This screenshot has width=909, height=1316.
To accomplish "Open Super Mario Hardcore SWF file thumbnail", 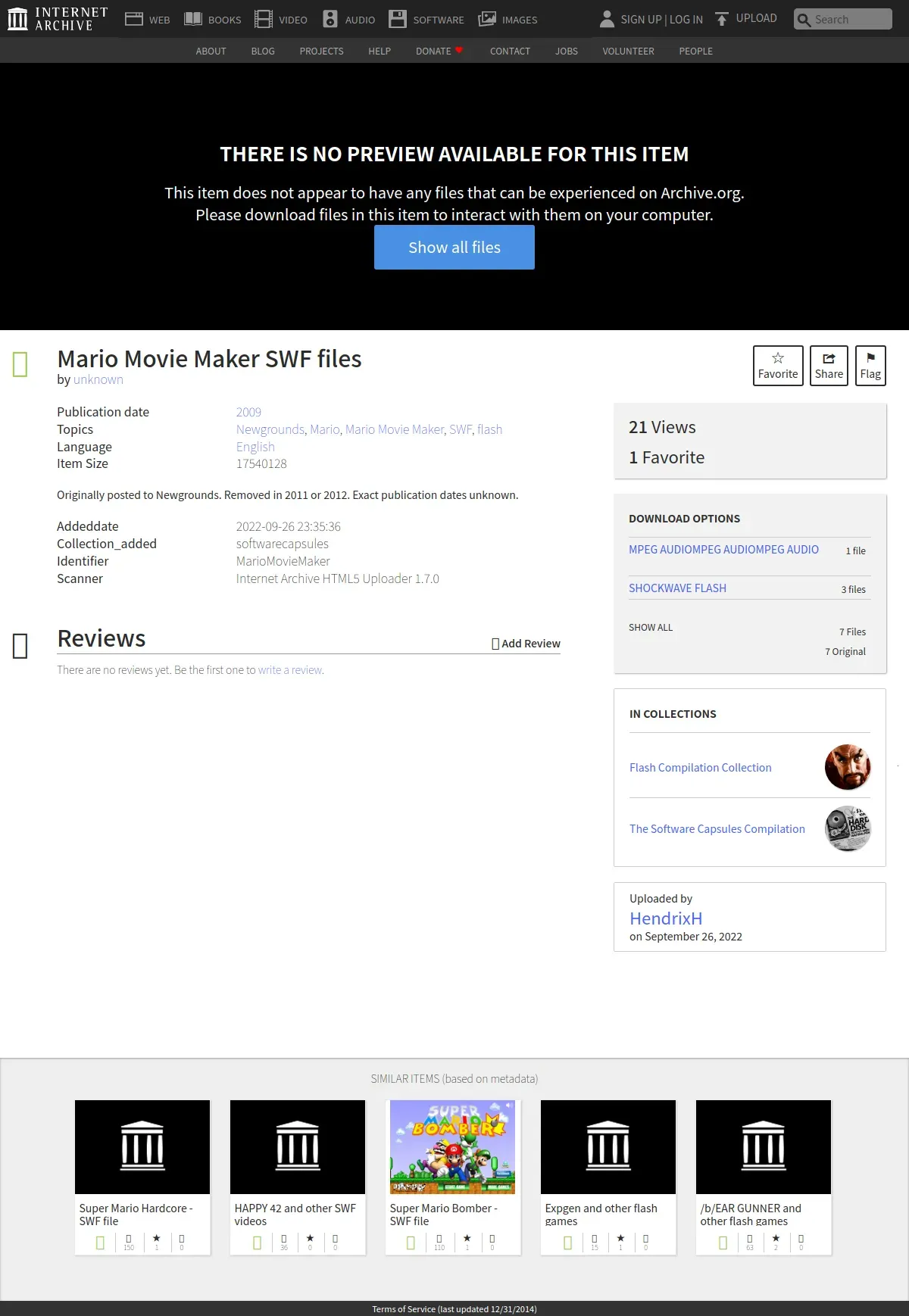I will click(x=142, y=1147).
